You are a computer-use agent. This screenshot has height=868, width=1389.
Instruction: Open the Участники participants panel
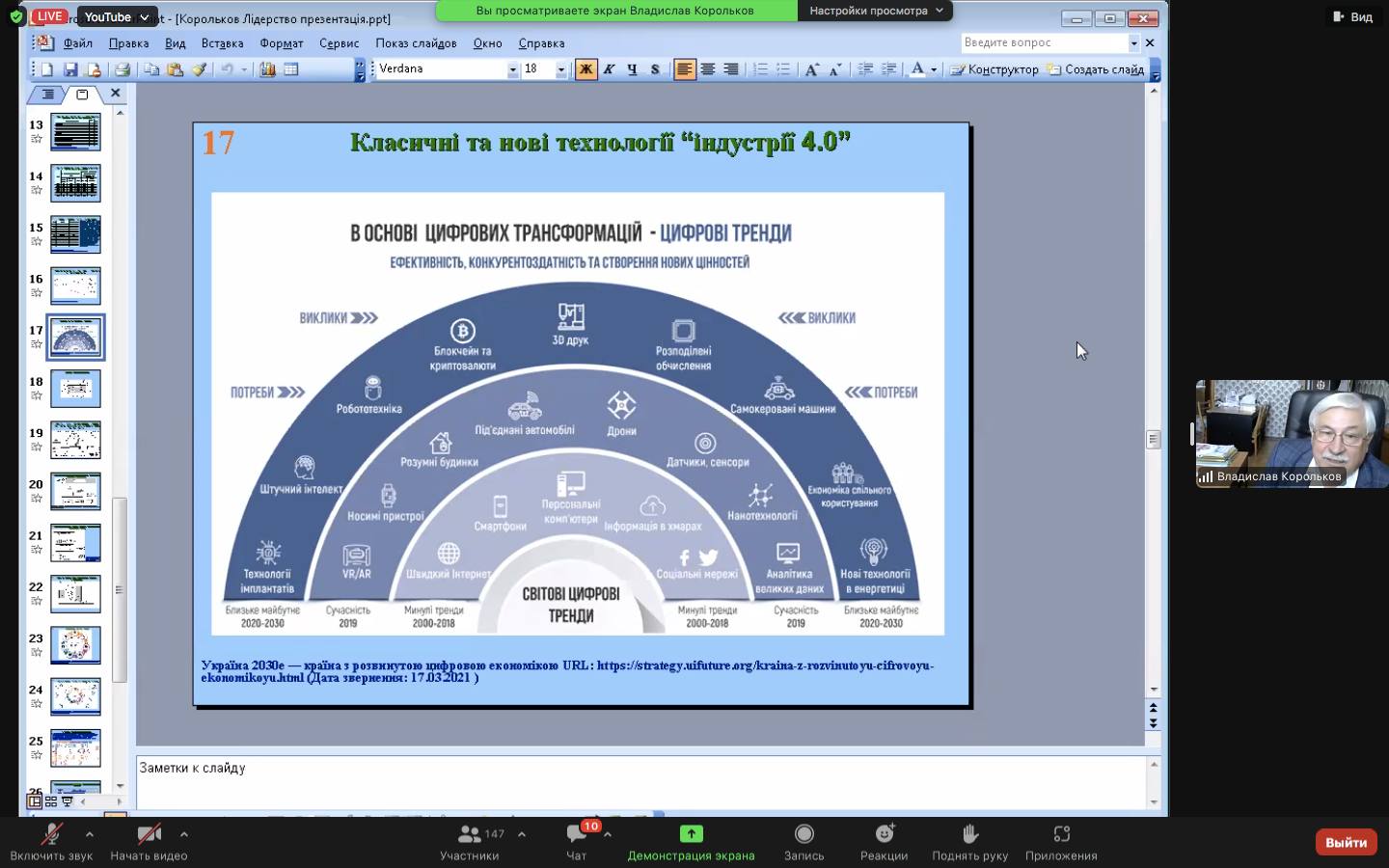(x=470, y=835)
